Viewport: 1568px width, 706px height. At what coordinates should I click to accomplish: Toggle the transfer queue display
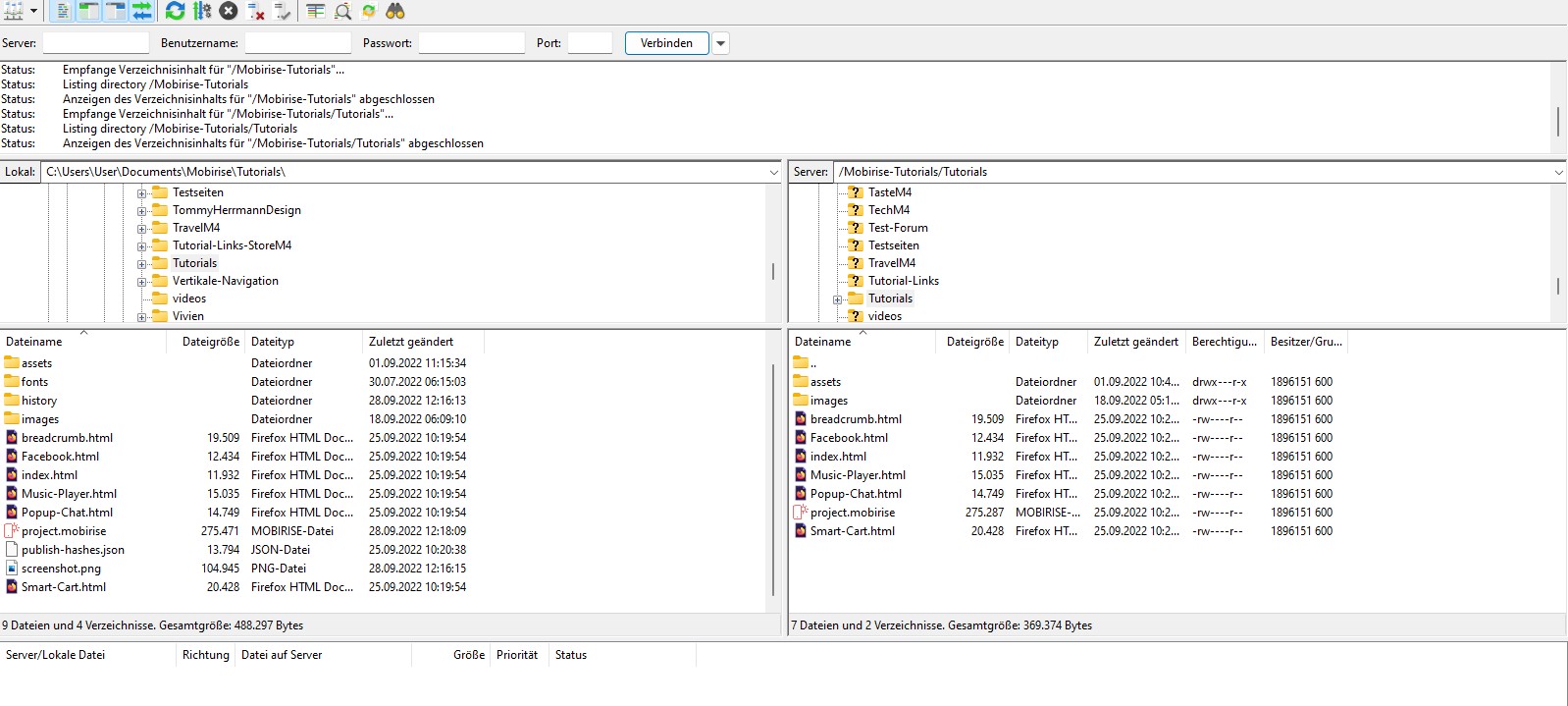pos(142,11)
